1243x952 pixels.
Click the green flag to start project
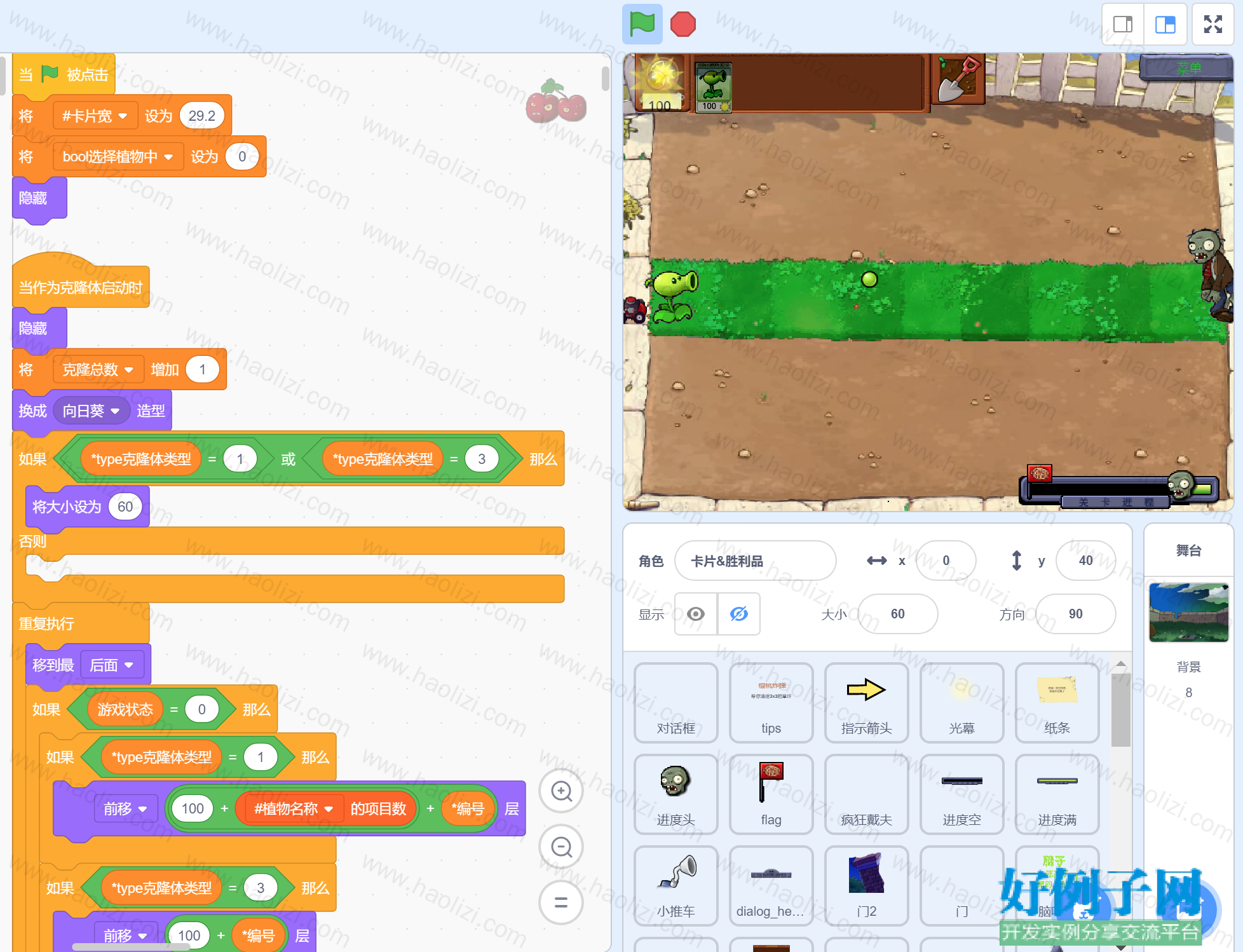pos(642,24)
